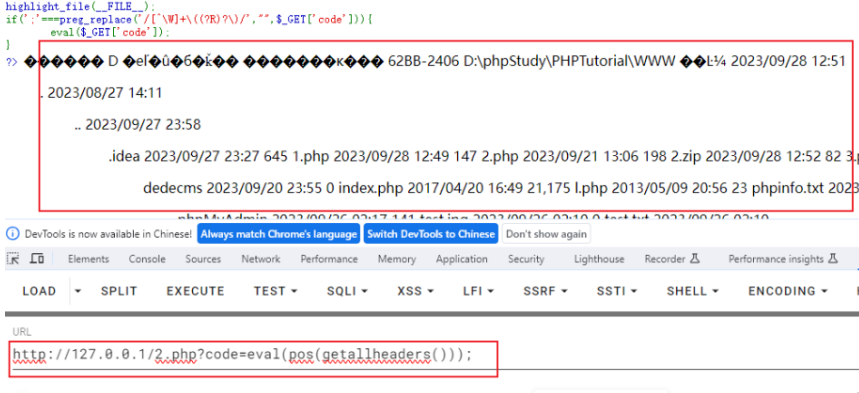Click into the URL input field
This screenshot has width=859, height=393.
point(427,355)
